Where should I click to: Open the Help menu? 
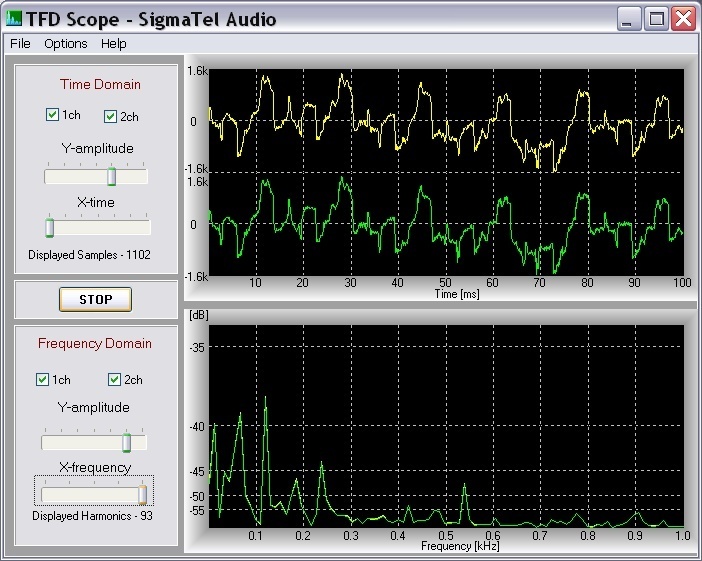(114, 44)
